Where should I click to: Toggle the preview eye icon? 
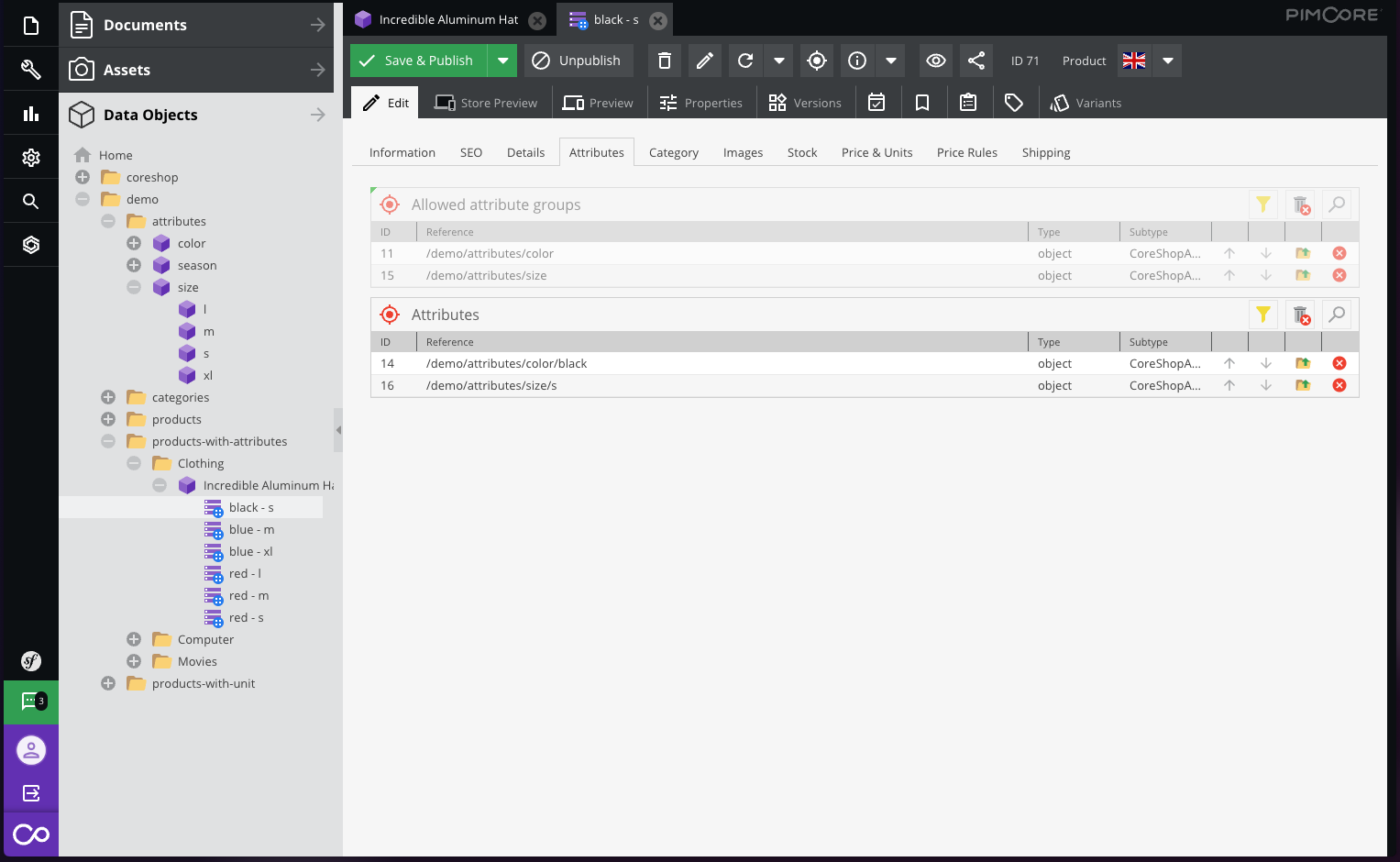pyautogui.click(x=935, y=61)
